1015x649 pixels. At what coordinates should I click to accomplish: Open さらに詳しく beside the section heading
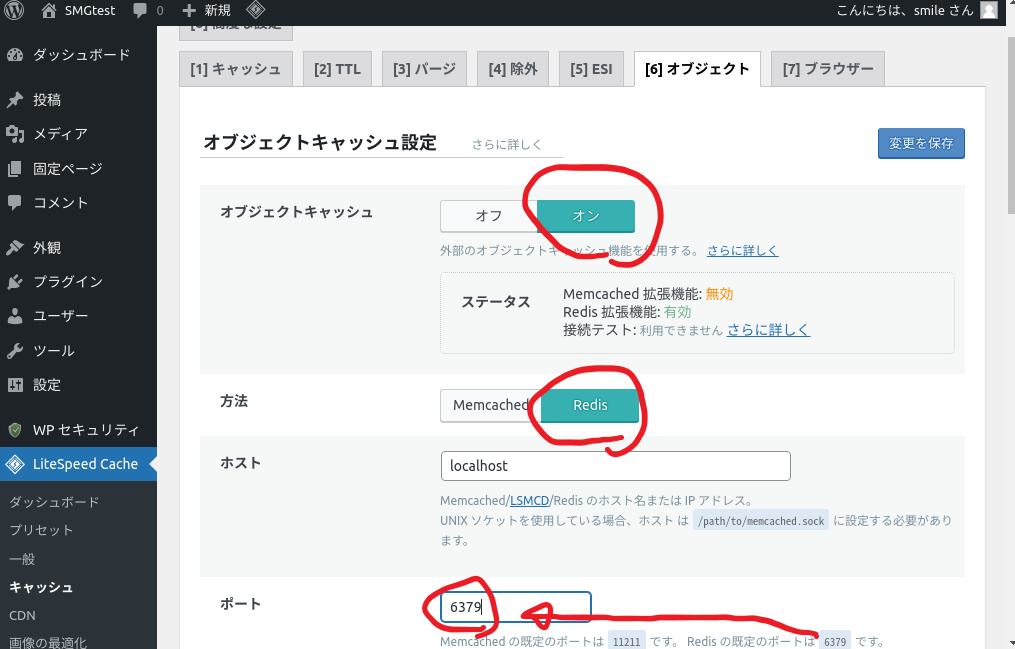pyautogui.click(x=506, y=145)
